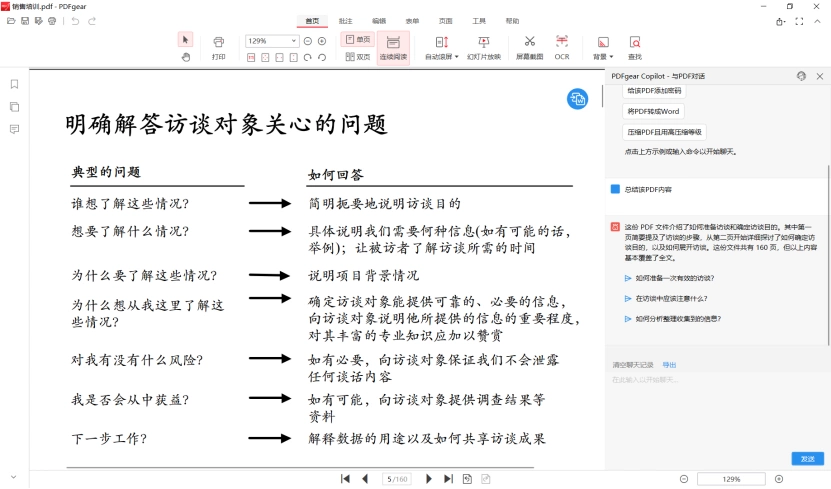Switch to the 页面 (Page) tab
Viewport: 831px width, 489px height.
pyautogui.click(x=446, y=21)
